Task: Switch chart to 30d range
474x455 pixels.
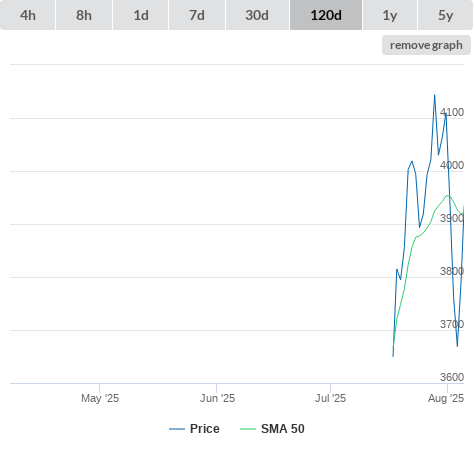Action: point(257,15)
